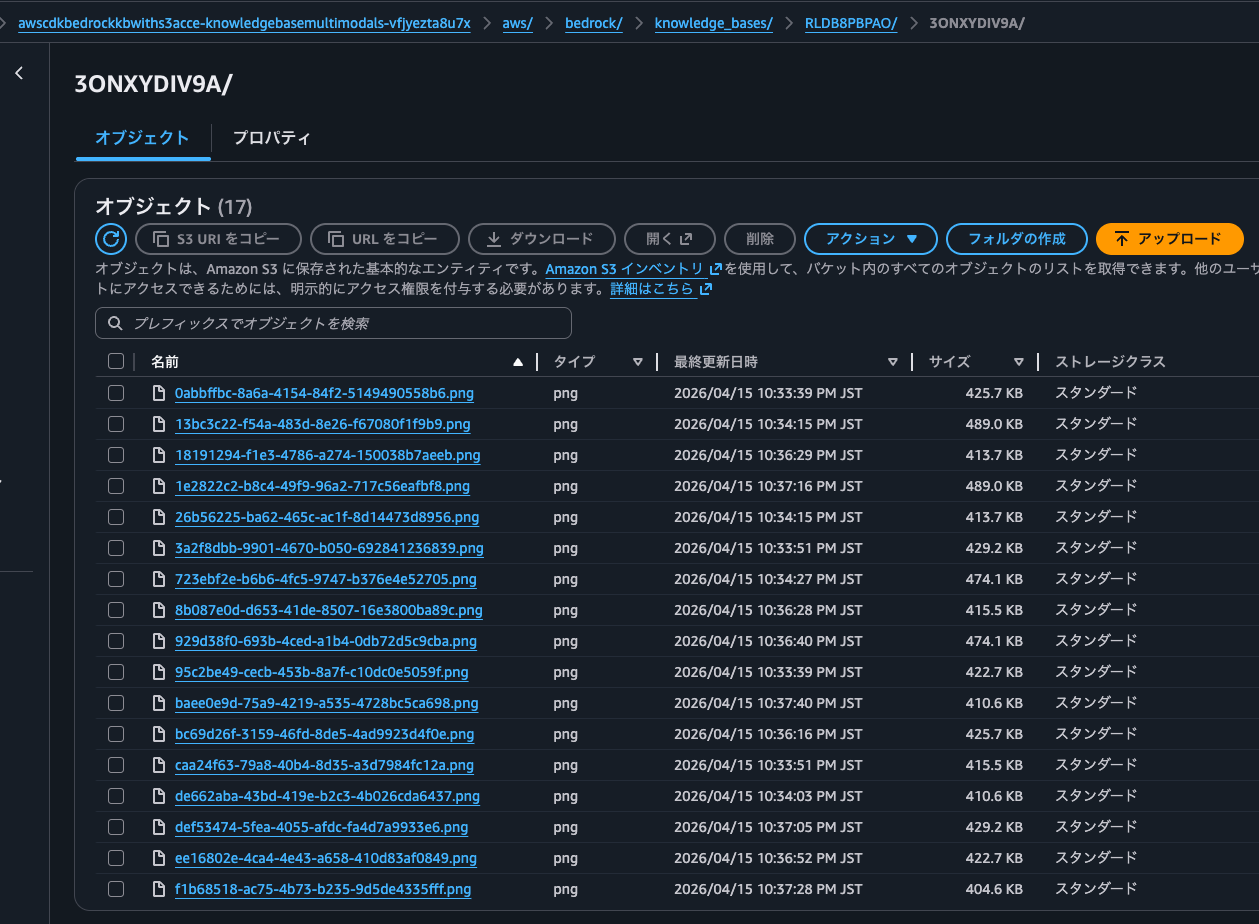Sort by タイプ column arrow
This screenshot has width=1259, height=924.
637,362
